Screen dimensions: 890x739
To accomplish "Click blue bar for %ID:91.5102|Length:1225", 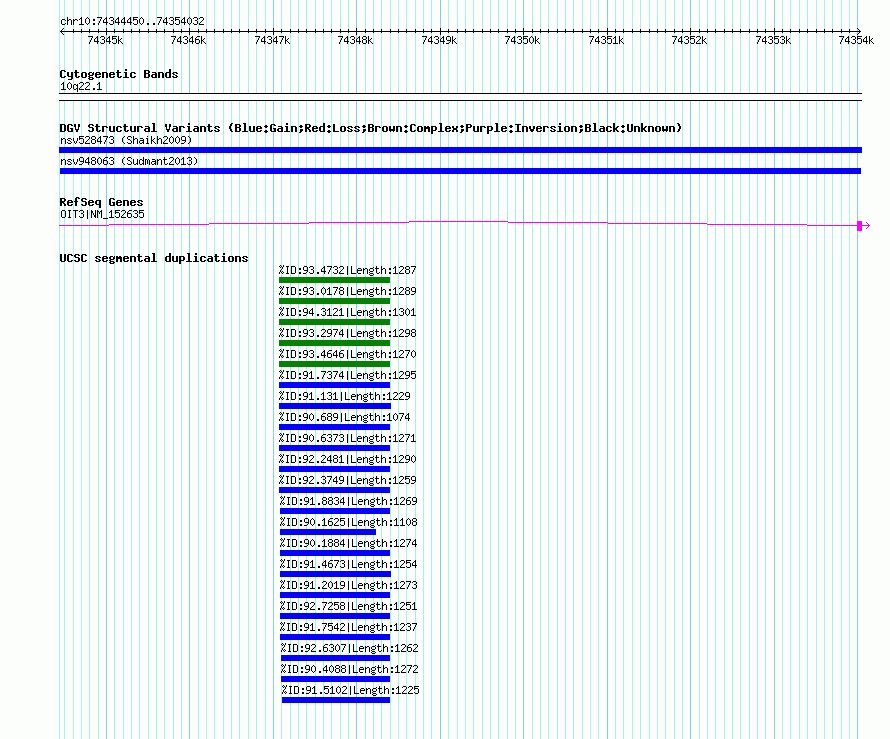I will pyautogui.click(x=336, y=700).
